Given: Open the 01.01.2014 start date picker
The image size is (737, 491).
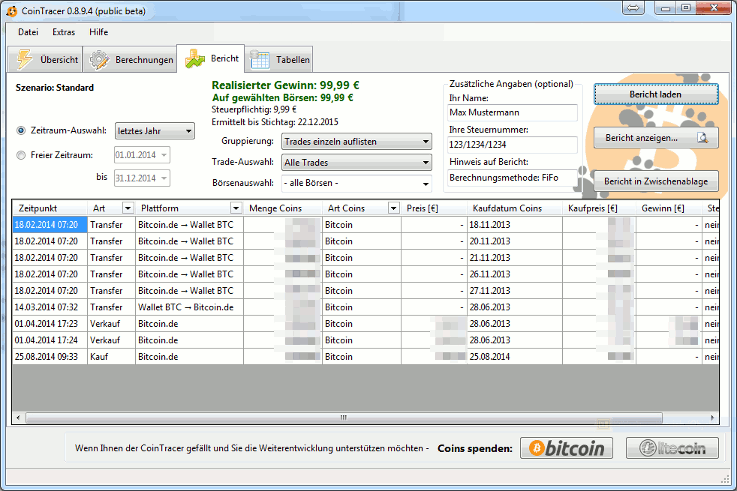Looking at the screenshot, I should click(x=142, y=155).
